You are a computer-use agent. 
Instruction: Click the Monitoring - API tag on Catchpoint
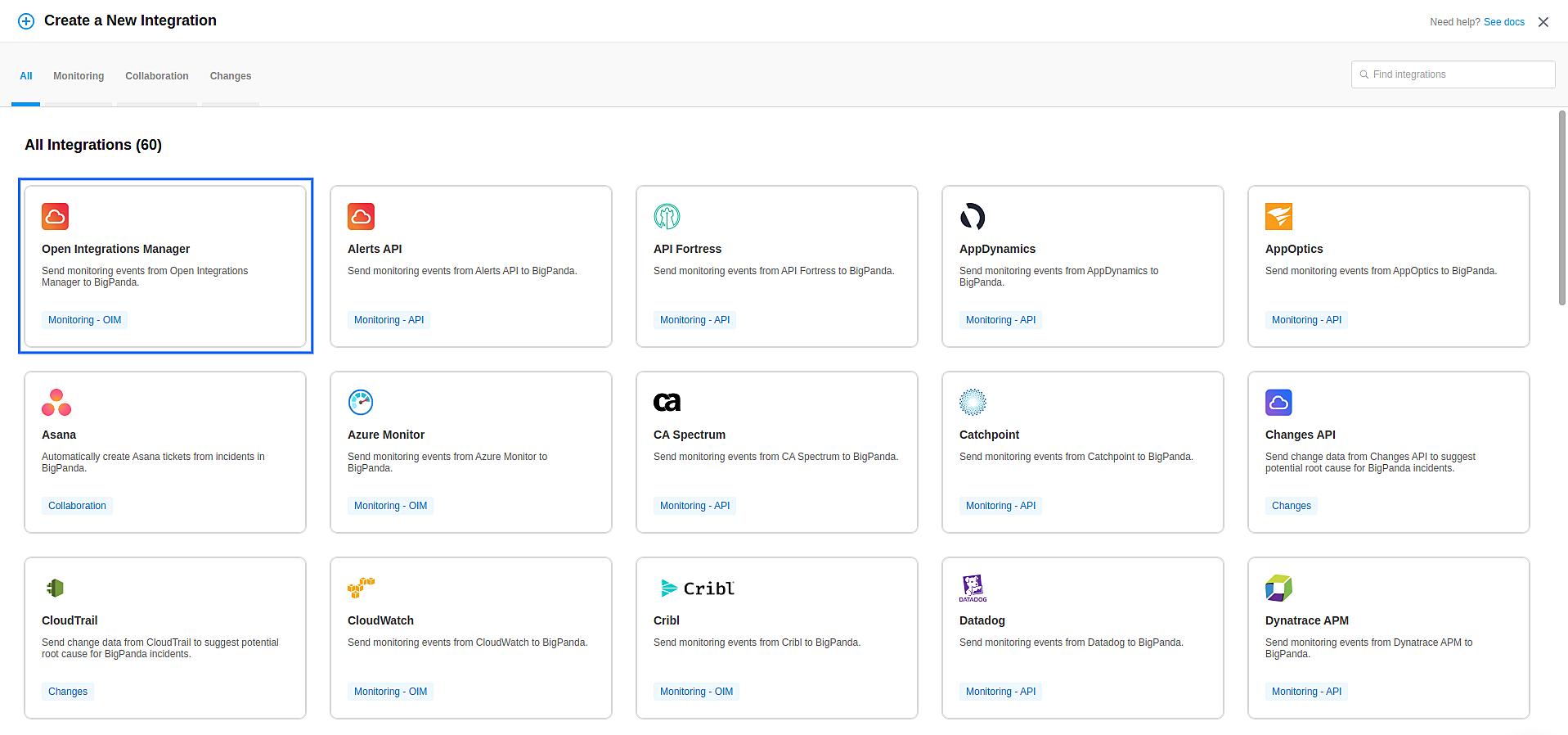click(x=1000, y=506)
